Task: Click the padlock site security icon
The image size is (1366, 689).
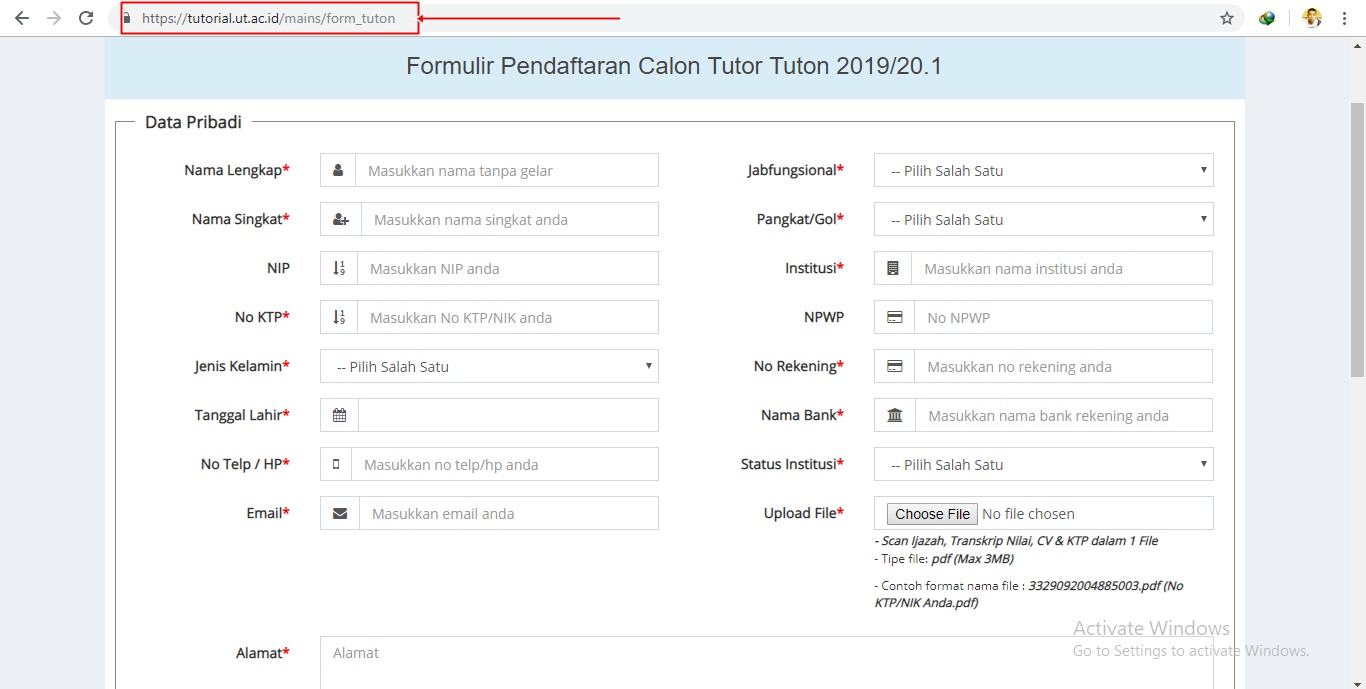Action: [127, 18]
